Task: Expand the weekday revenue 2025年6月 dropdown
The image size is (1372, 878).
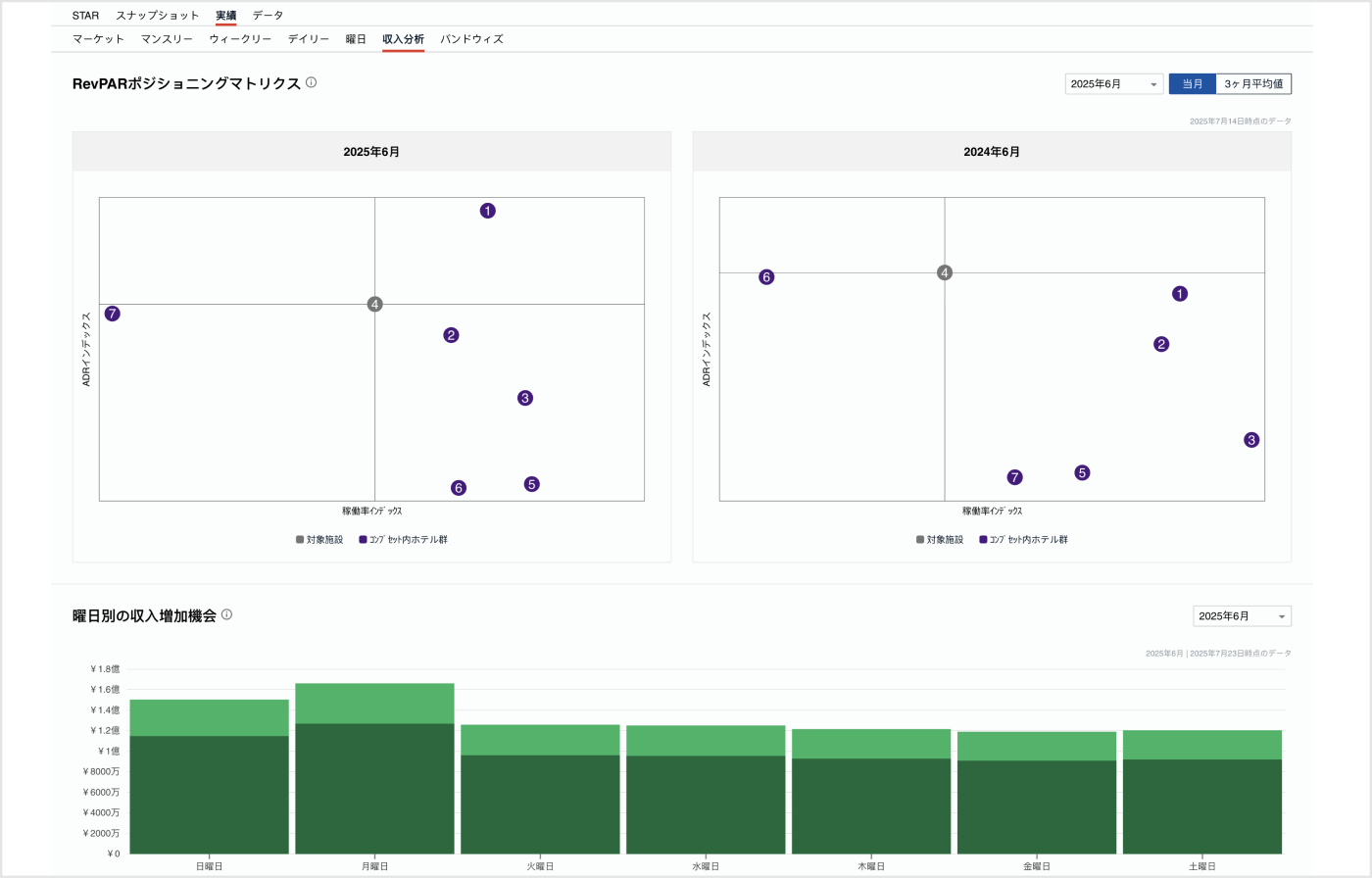Action: pyautogui.click(x=1241, y=616)
